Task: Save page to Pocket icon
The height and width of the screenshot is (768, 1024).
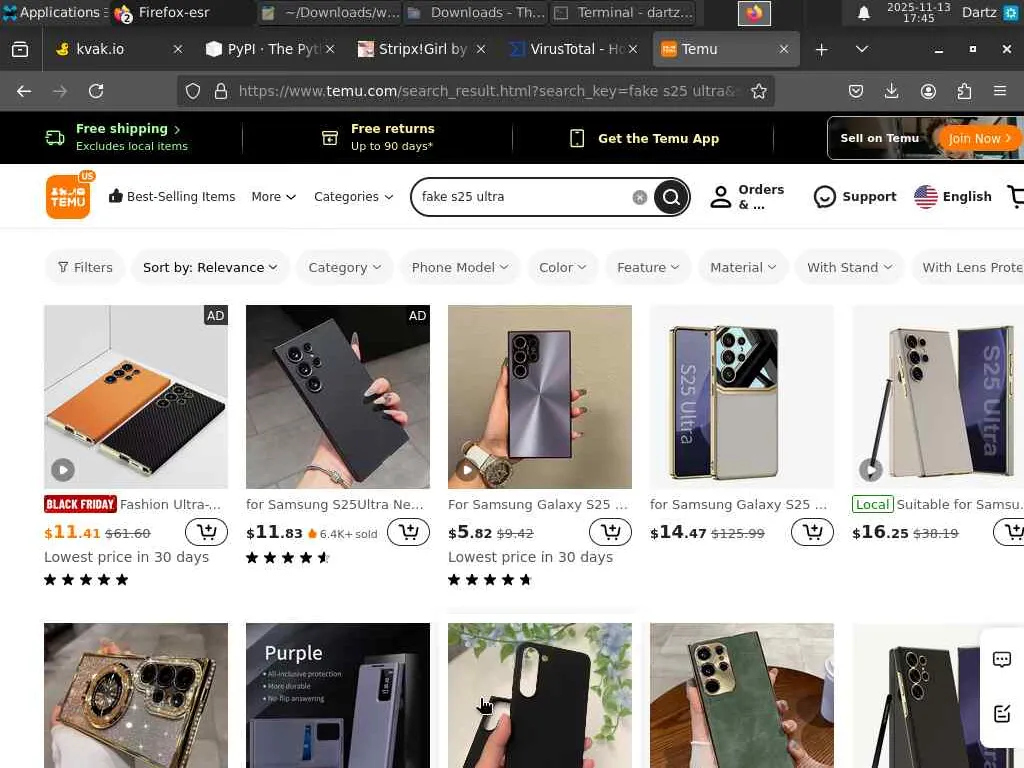Action: 856,91
